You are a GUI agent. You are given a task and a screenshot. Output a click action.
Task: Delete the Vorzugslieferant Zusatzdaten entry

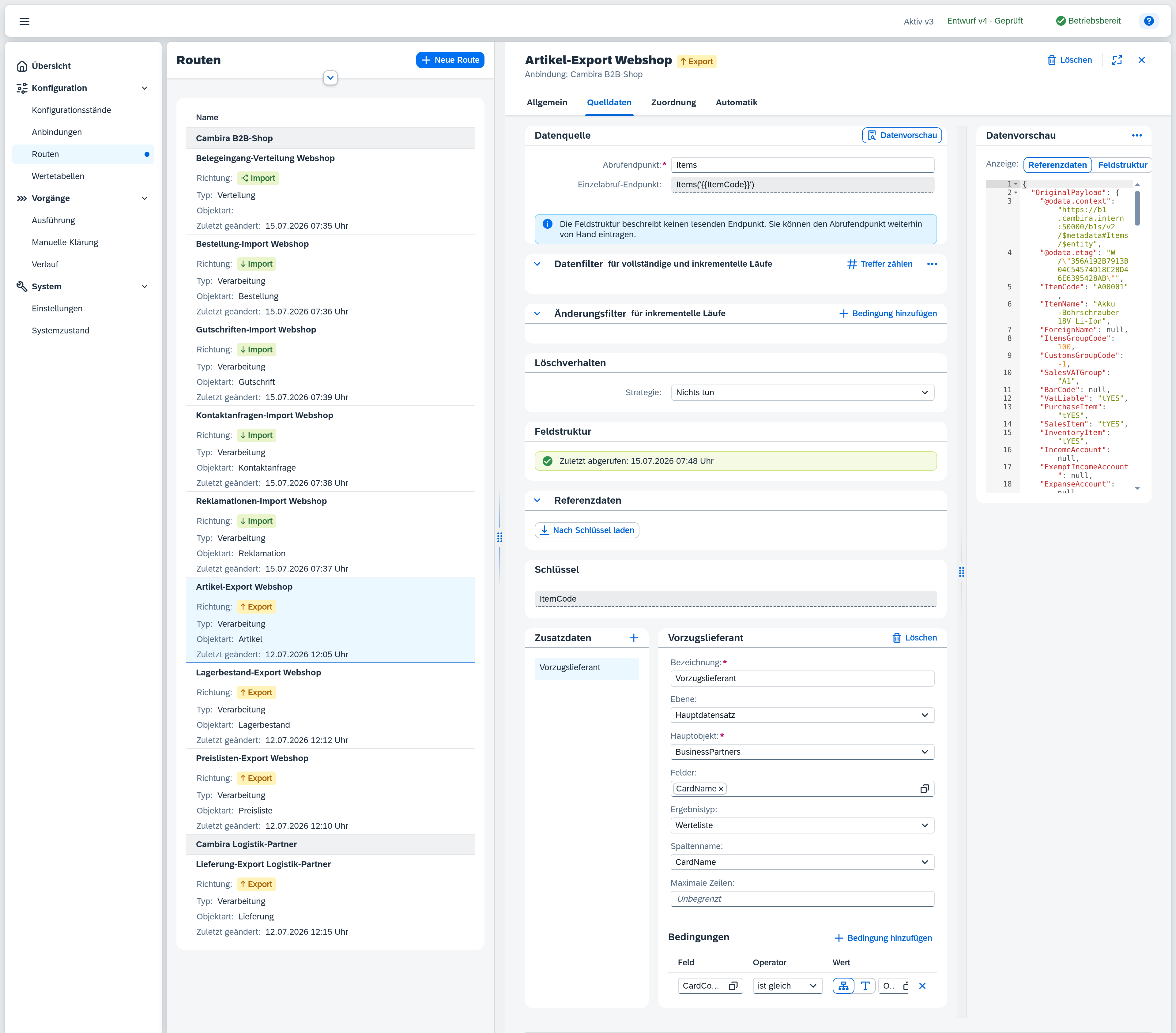pos(914,637)
